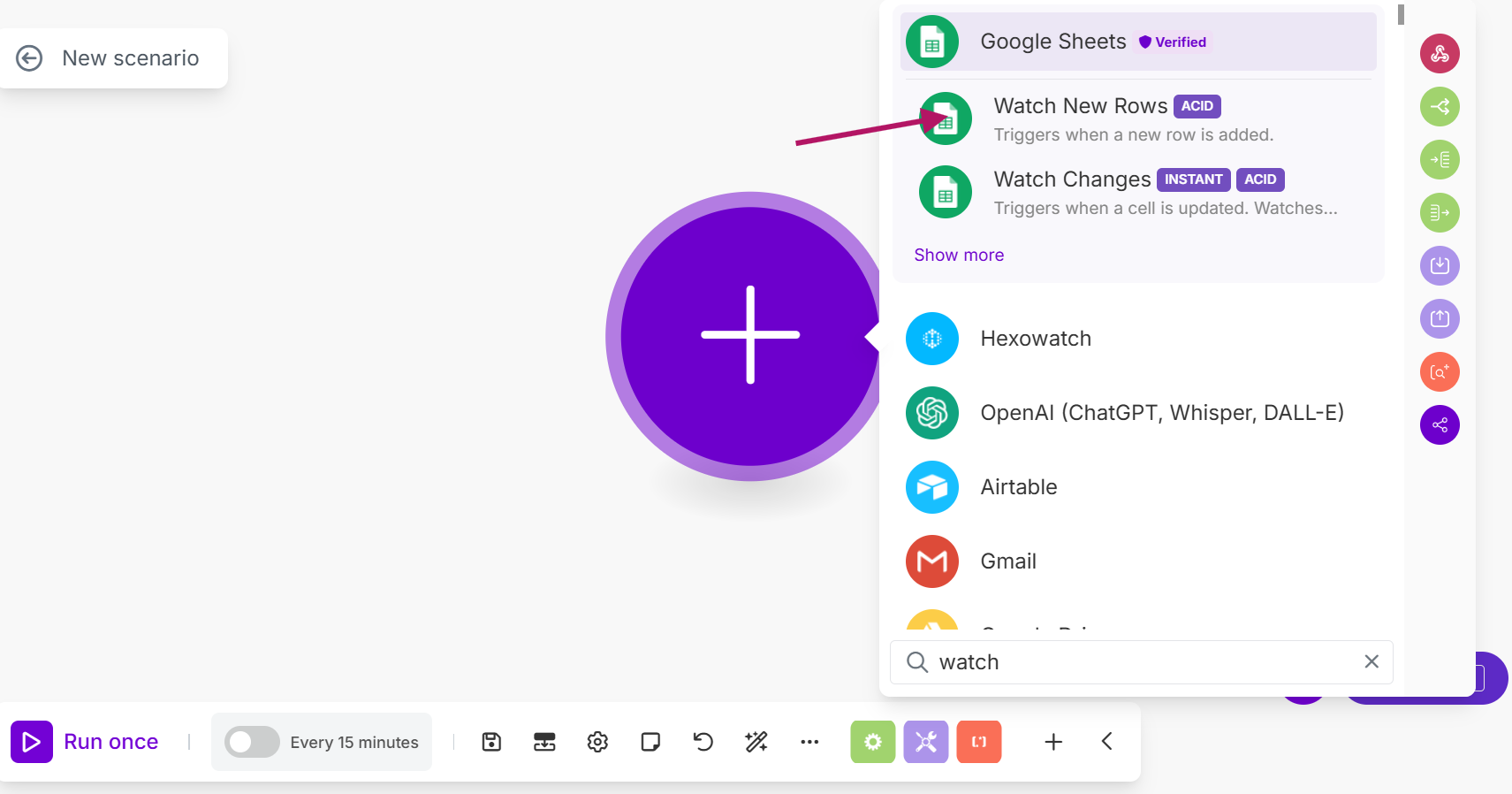Choose the green Iterator icon in sidebar
The width and height of the screenshot is (1512, 794).
(x=1440, y=160)
